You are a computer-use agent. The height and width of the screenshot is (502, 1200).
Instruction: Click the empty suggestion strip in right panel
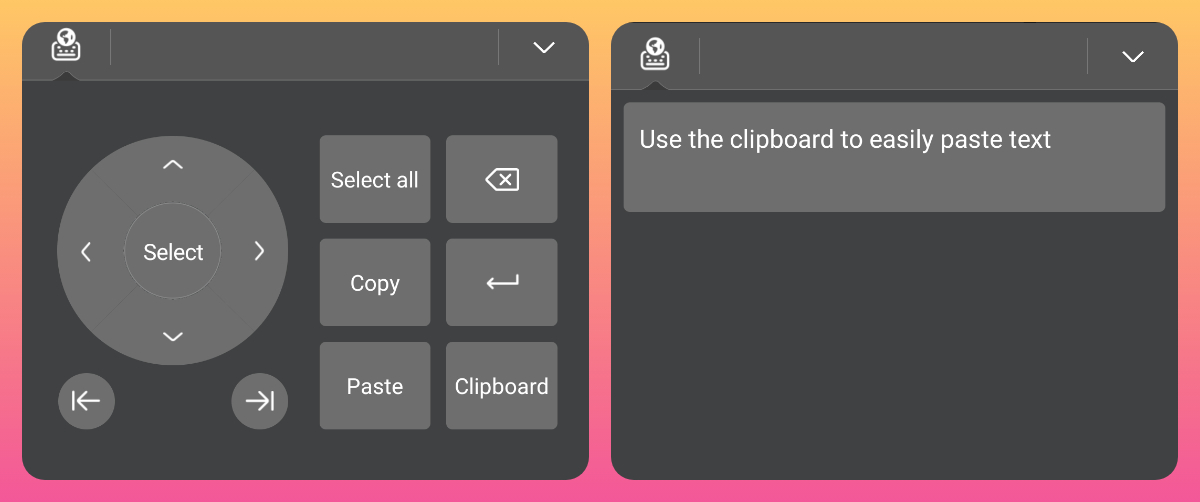pyautogui.click(x=893, y=56)
